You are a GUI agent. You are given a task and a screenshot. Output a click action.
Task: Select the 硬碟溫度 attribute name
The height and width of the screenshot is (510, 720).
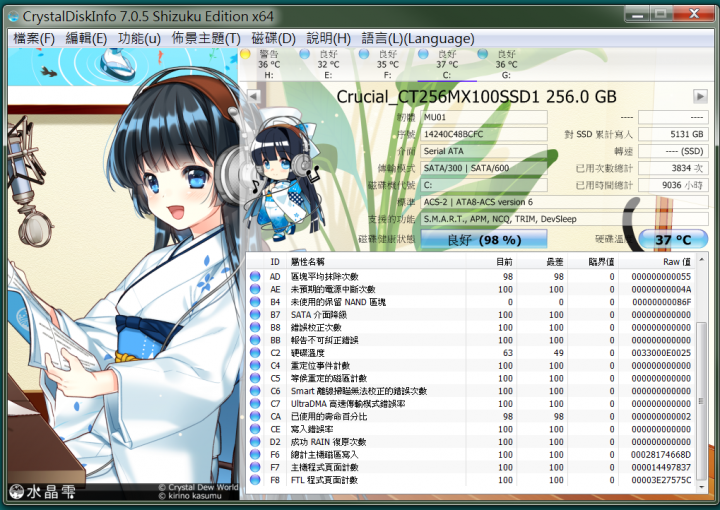point(308,353)
